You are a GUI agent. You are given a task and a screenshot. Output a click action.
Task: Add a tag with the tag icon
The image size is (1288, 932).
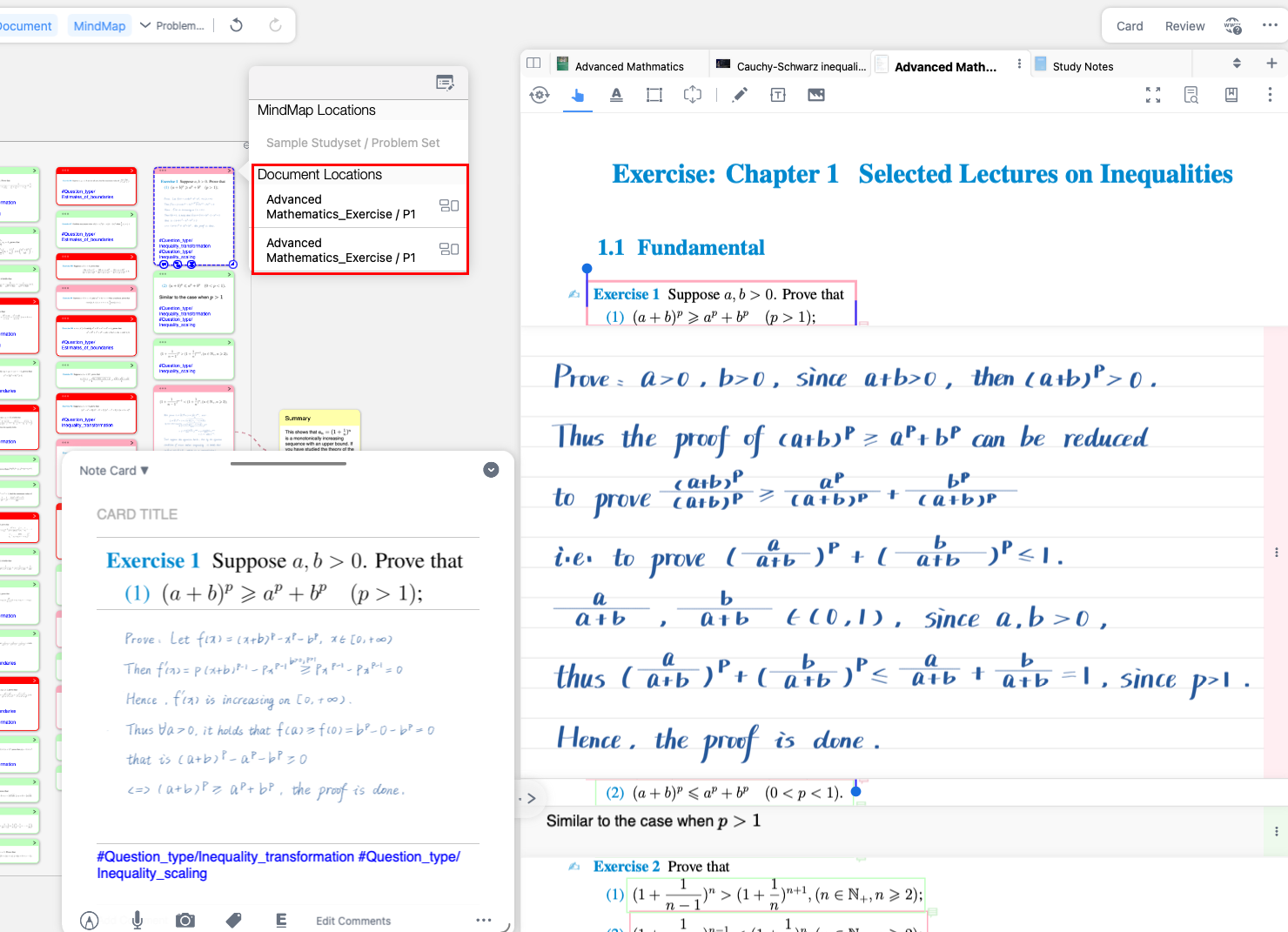pyautogui.click(x=233, y=920)
